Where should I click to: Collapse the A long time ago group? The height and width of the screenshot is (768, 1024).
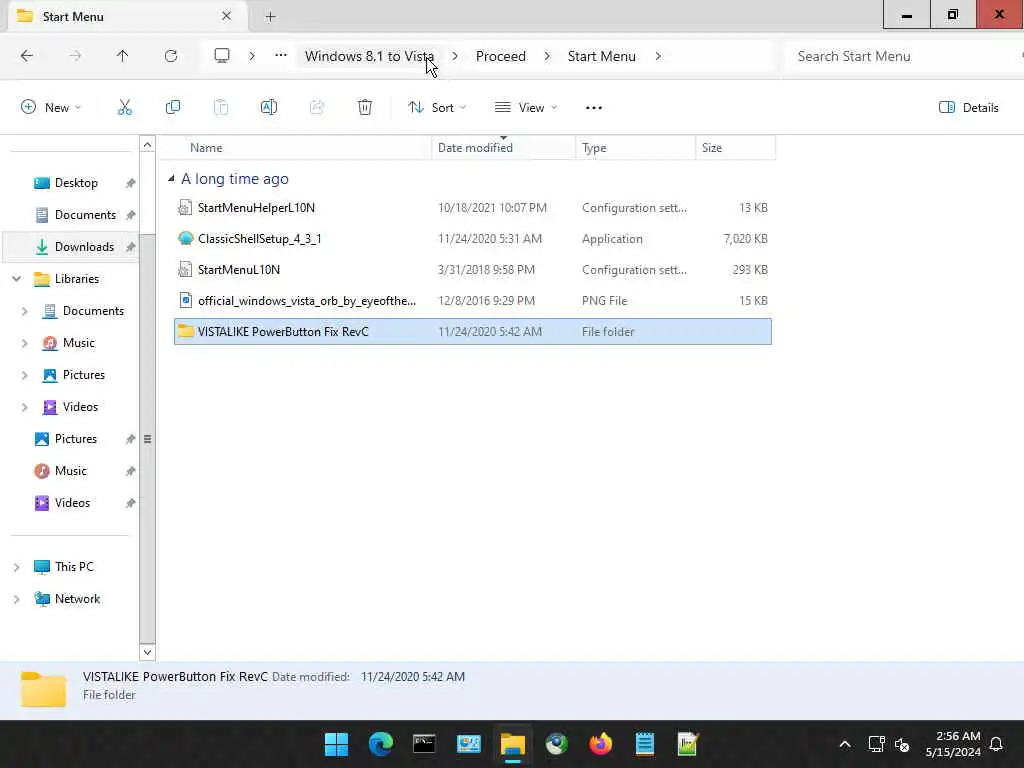point(171,178)
